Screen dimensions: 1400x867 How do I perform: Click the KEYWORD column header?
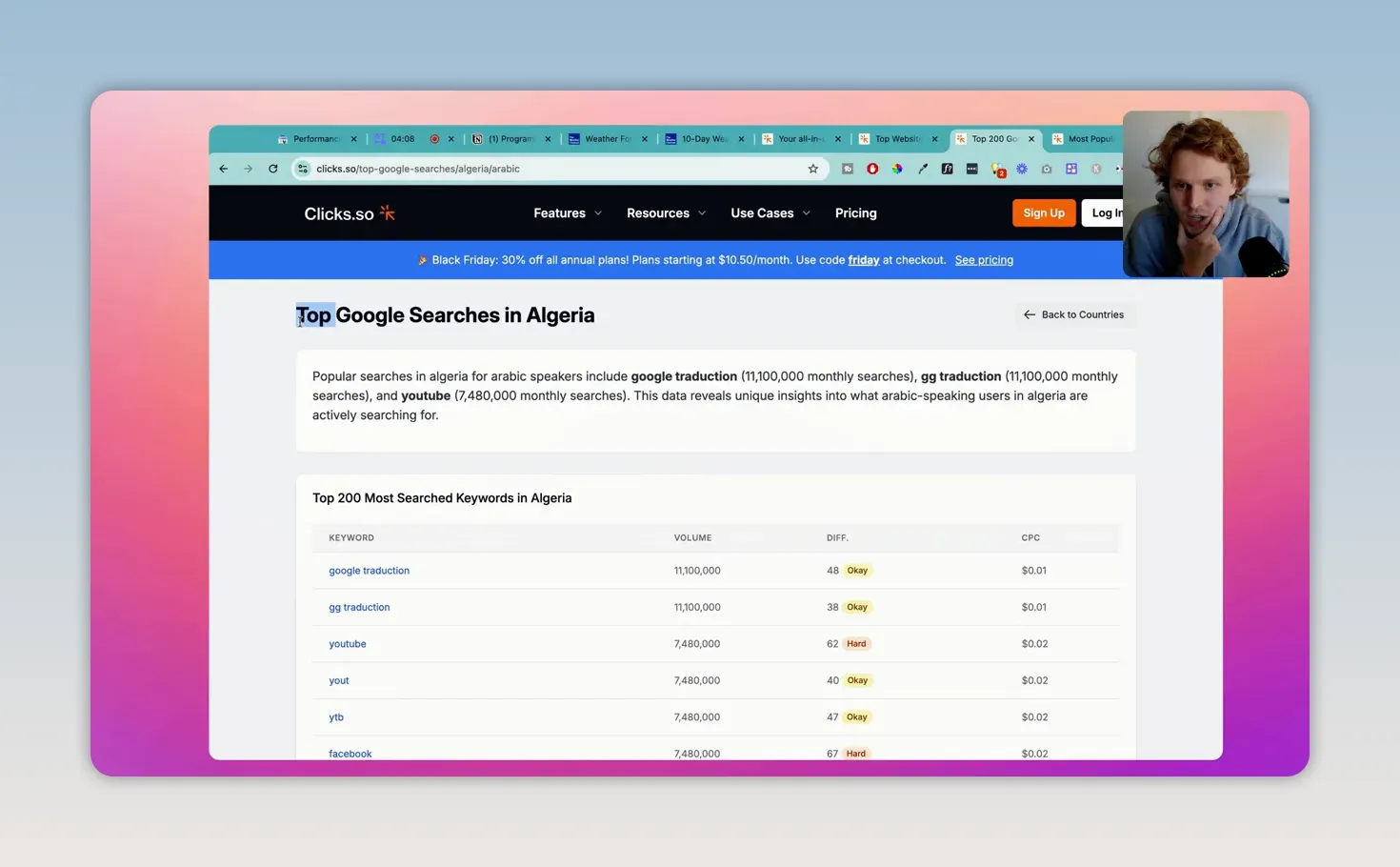pos(351,538)
